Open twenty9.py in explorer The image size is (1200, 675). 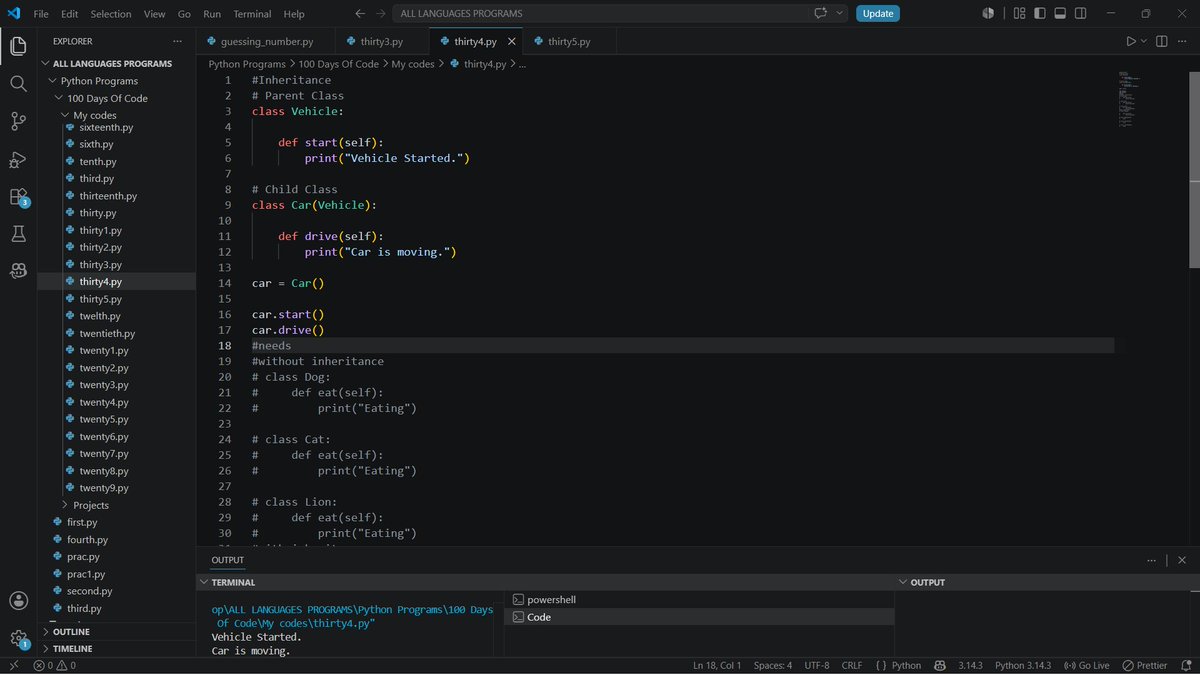(x=104, y=488)
